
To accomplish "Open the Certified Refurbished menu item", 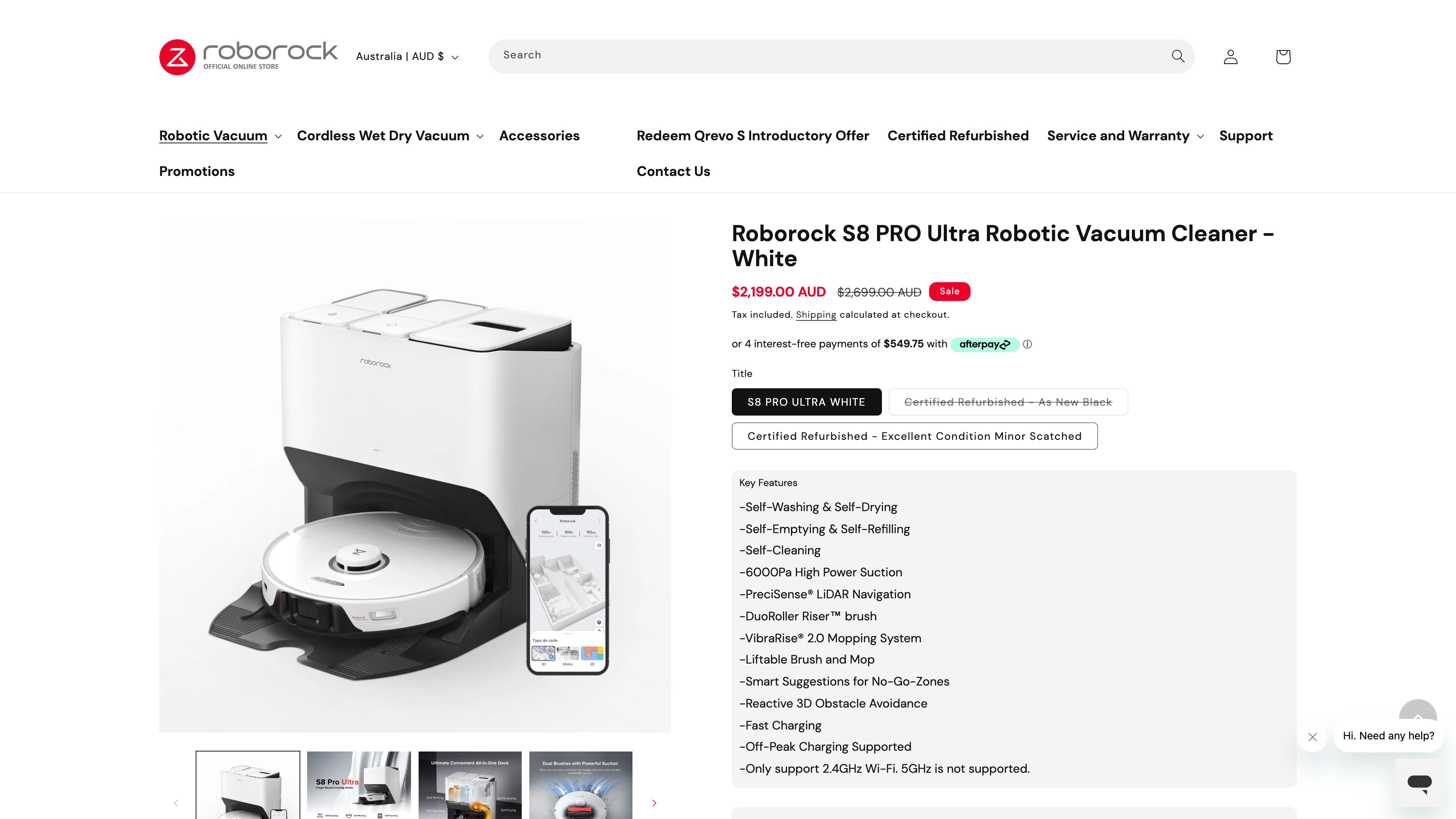I will click(x=958, y=136).
